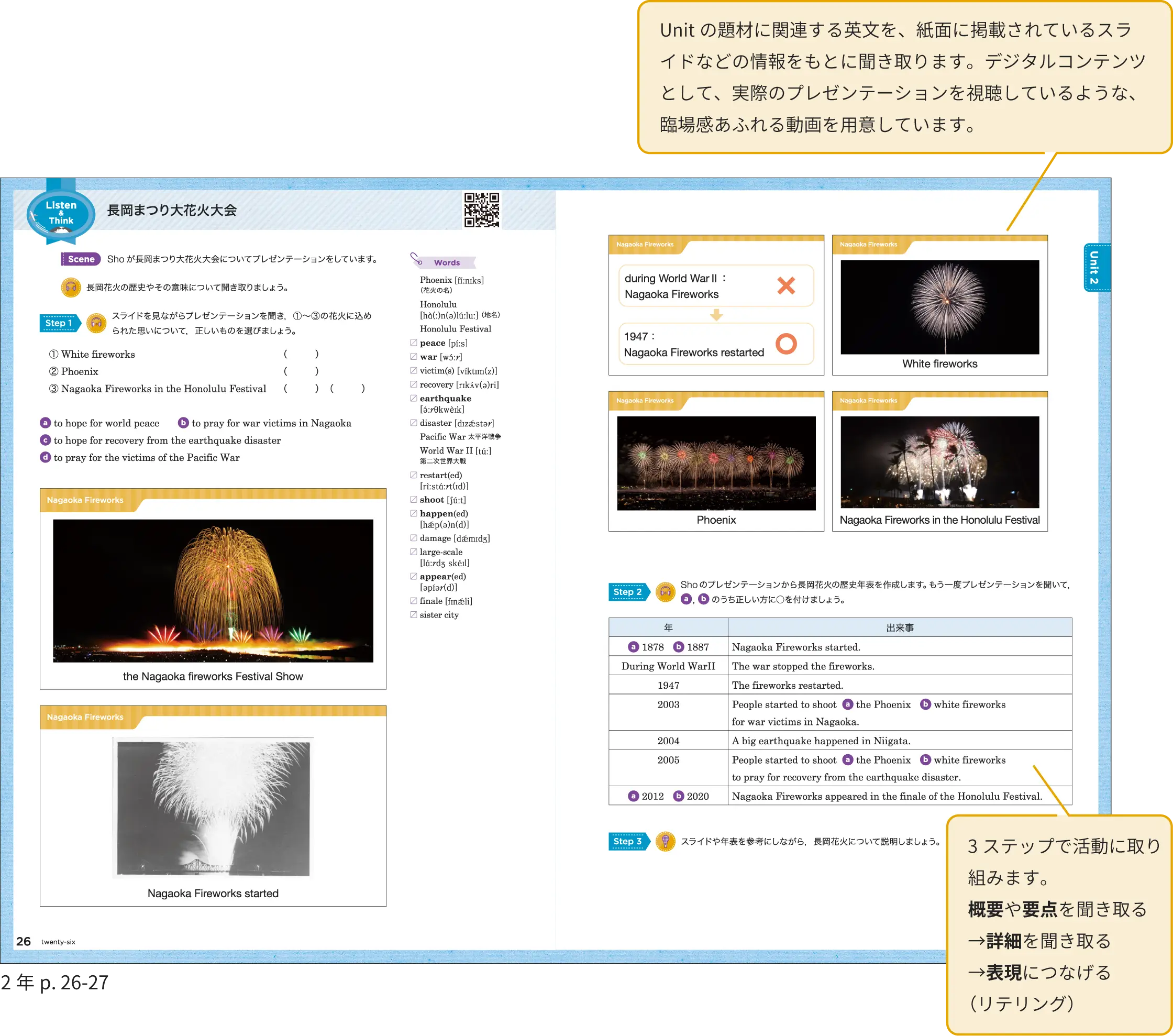This screenshot has height=1036, width=1173.
Task: Click the Listen & Think badge
Action: click(61, 214)
